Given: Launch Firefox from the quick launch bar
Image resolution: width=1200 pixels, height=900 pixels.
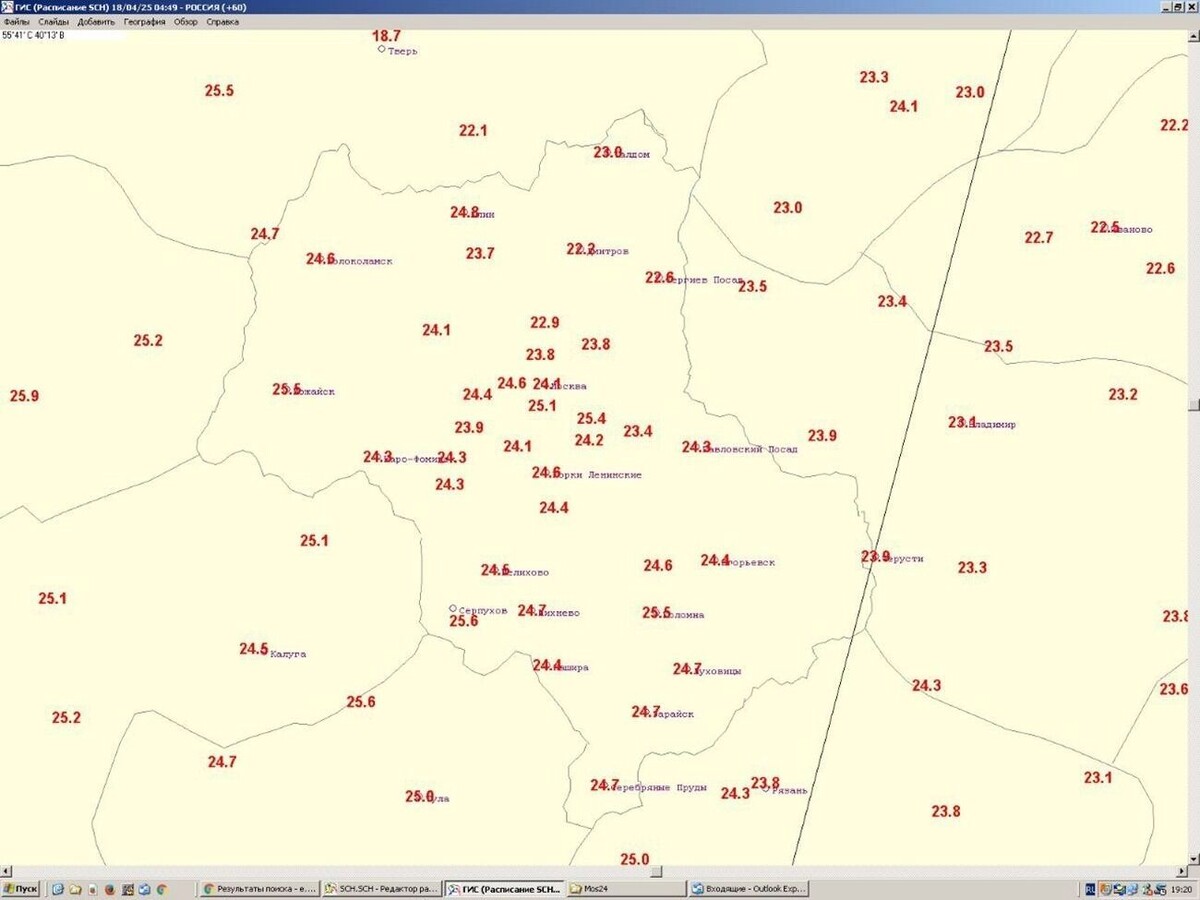Looking at the screenshot, I should (110, 888).
